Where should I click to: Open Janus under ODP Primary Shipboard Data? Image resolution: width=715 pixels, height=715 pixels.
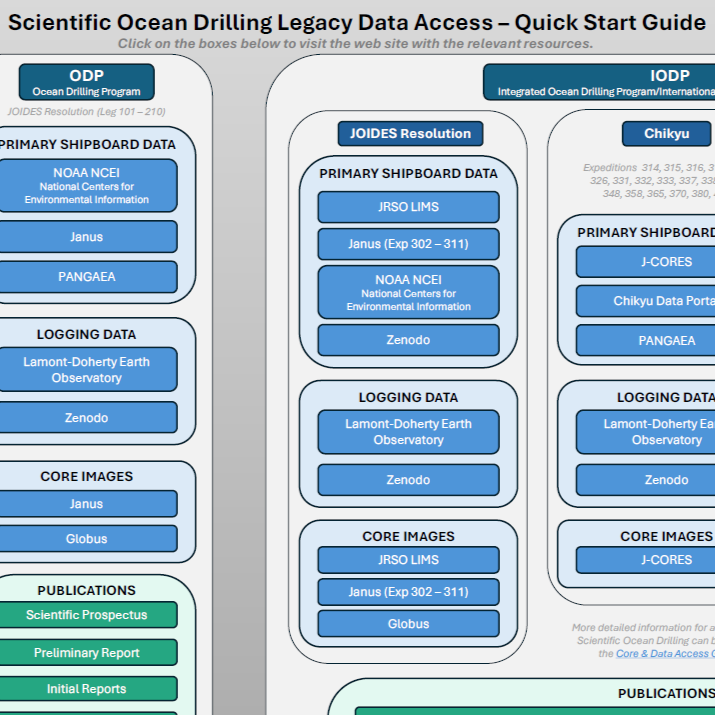87,237
